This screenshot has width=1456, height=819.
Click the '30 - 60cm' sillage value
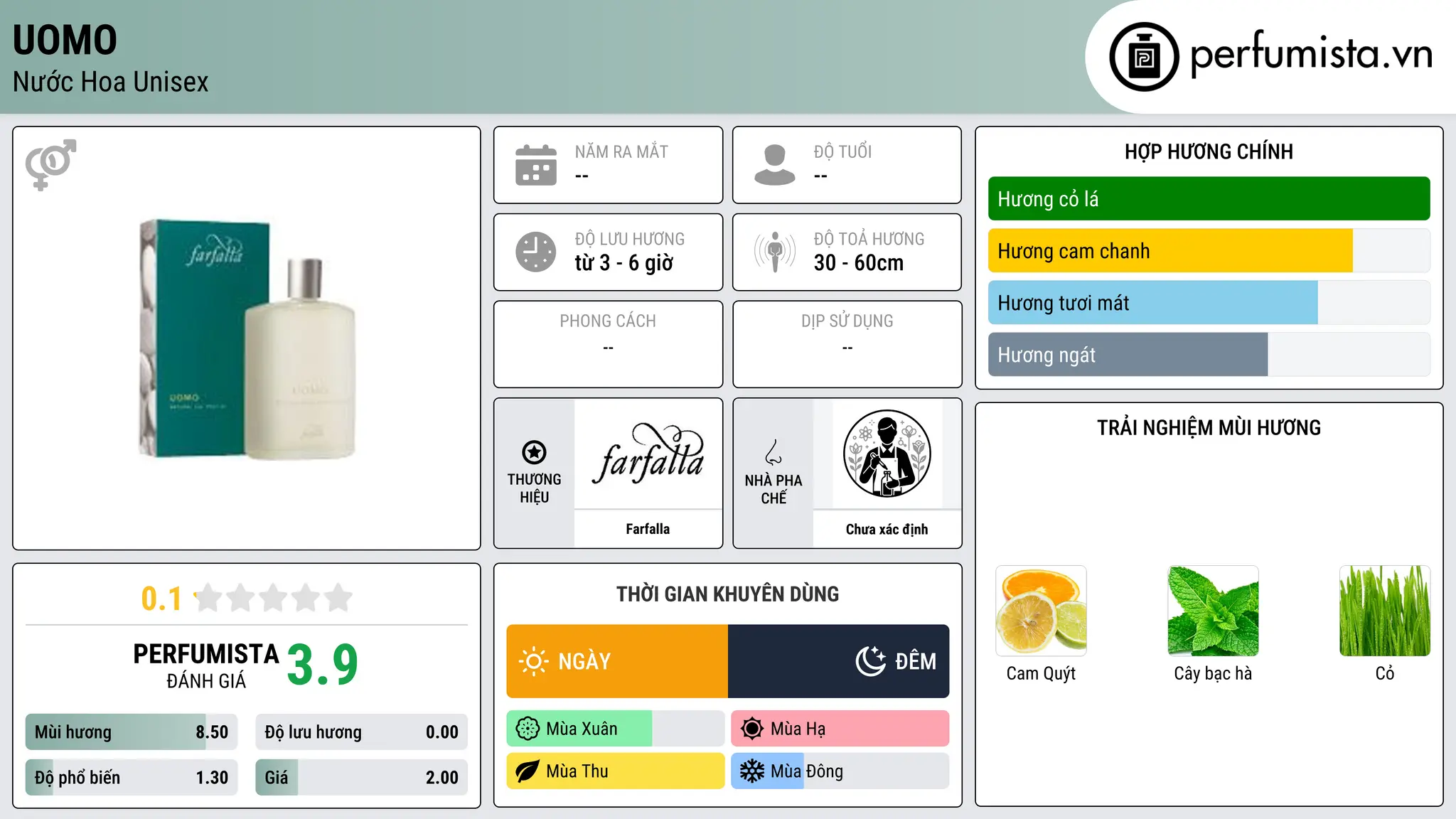[859, 263]
